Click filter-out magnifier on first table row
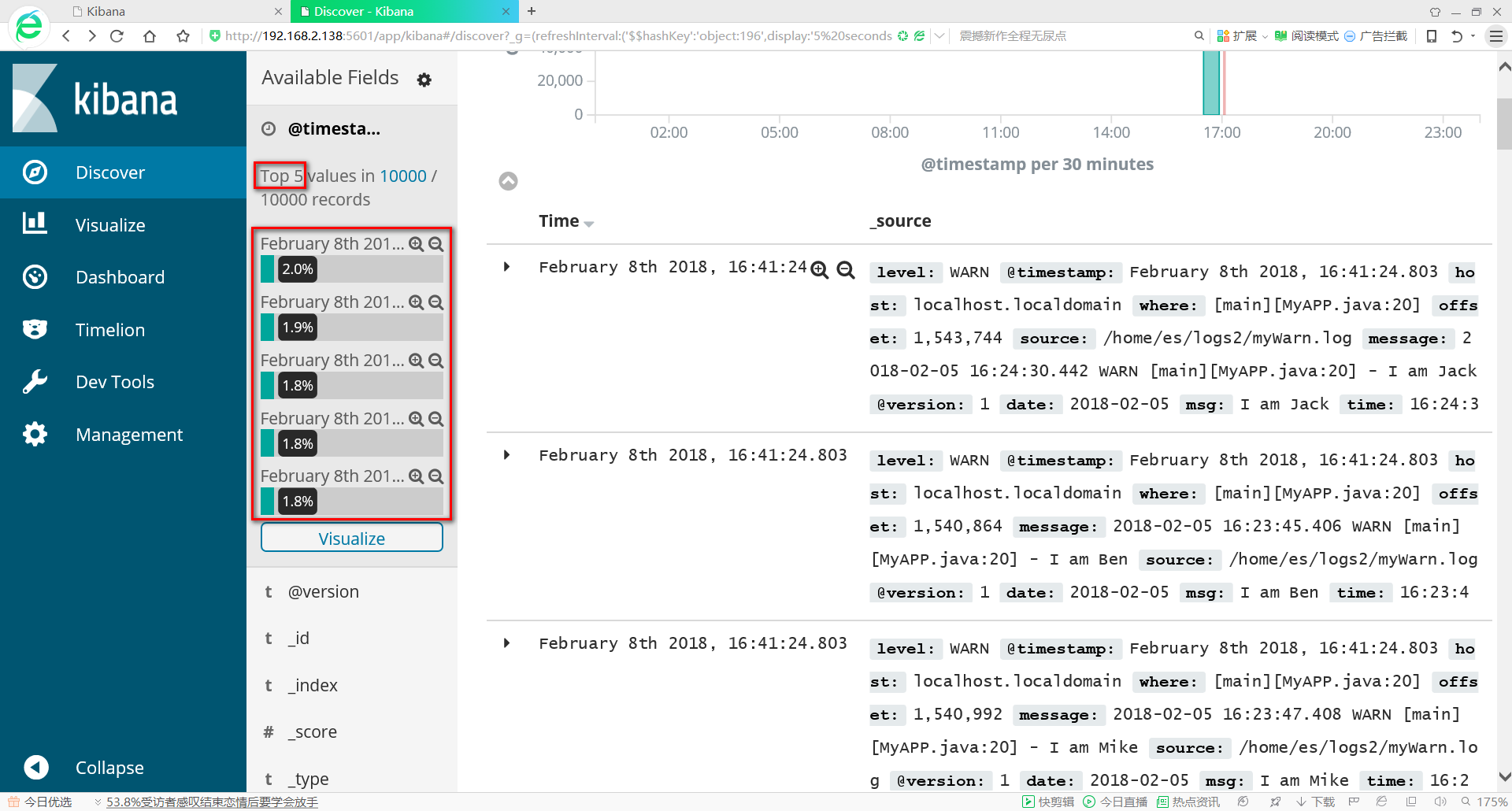Image resolution: width=1512 pixels, height=811 pixels. click(x=845, y=270)
